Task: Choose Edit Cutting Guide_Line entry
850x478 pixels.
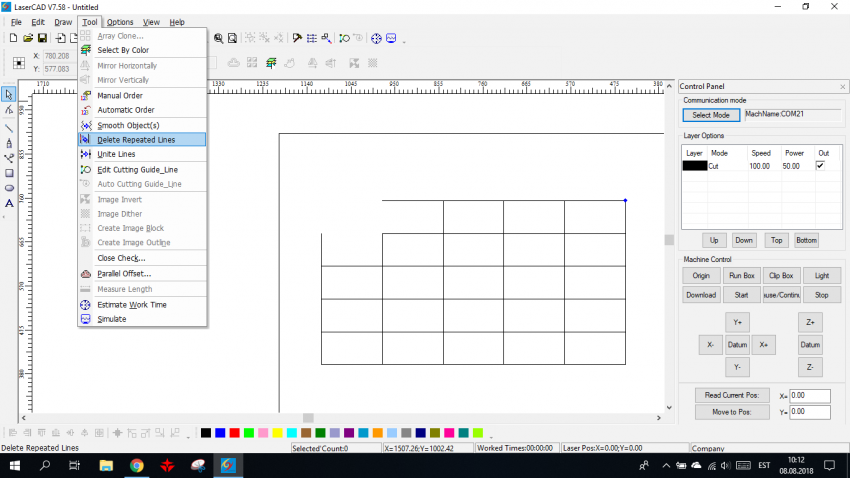Action: point(142,170)
